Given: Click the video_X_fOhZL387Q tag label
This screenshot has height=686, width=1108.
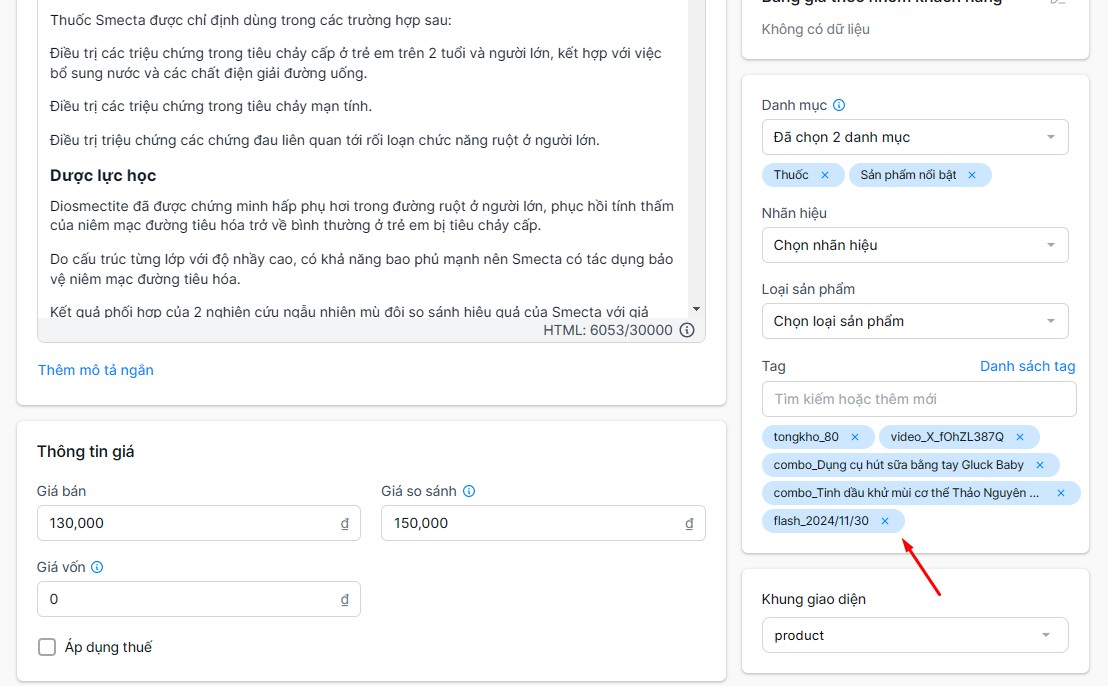Looking at the screenshot, I should (947, 437).
